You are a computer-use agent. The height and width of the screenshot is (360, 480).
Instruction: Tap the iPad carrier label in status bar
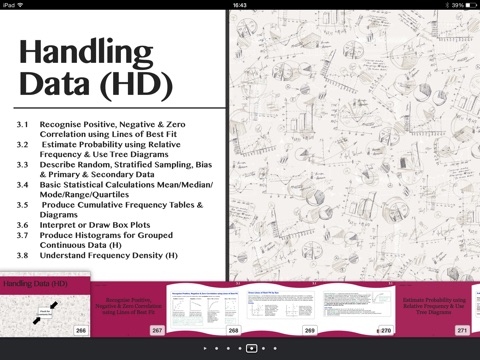coord(9,5)
